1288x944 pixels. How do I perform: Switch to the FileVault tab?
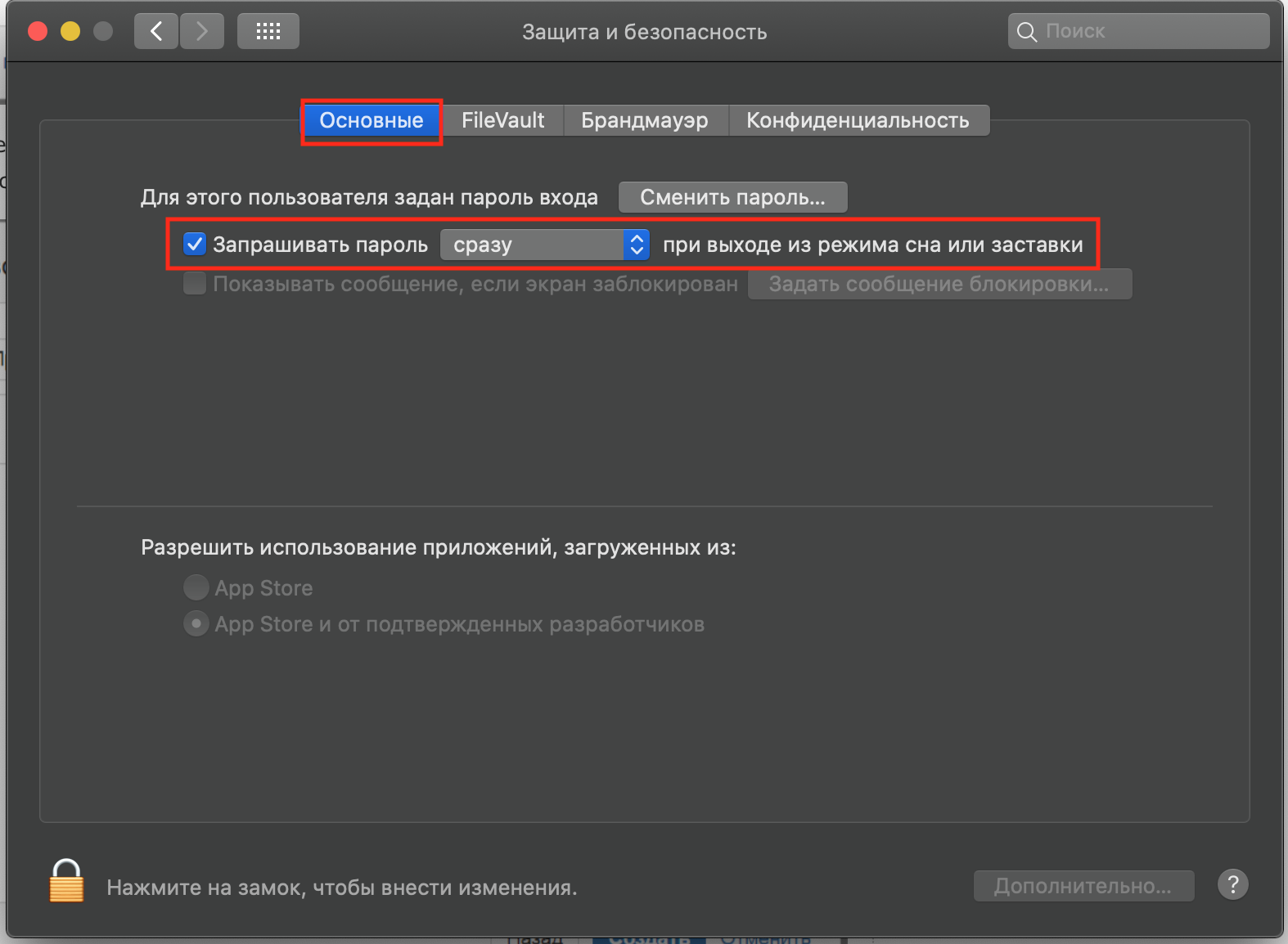click(502, 120)
